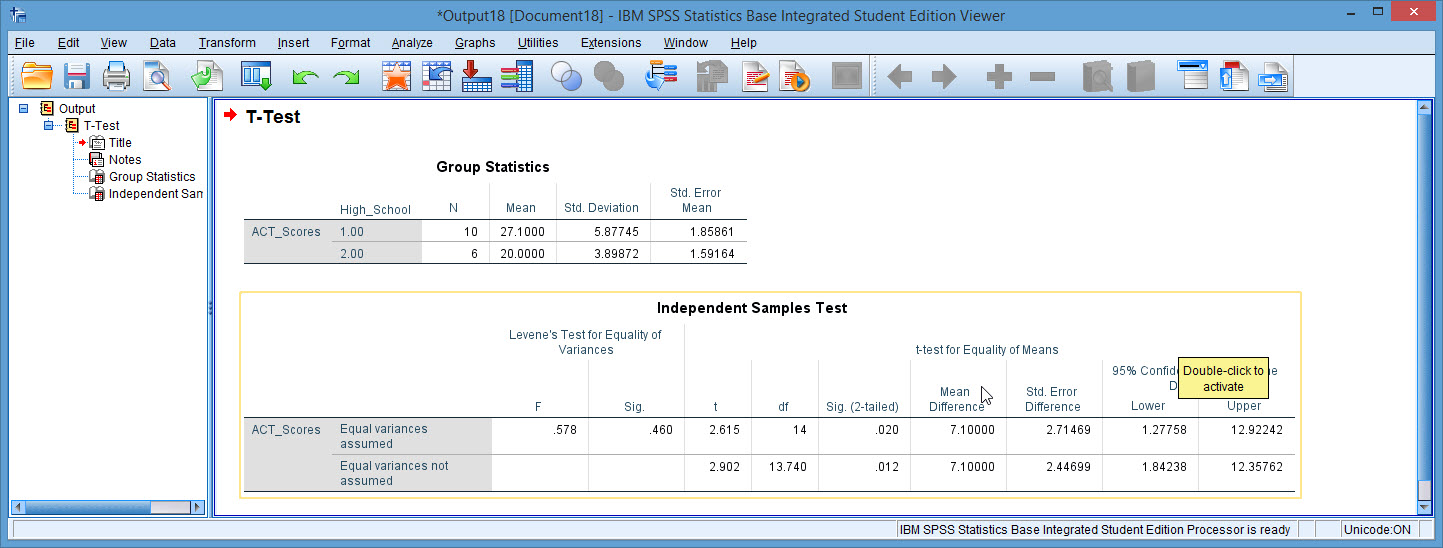Click the Open file folder icon
Image resolution: width=1443 pixels, height=548 pixels.
(x=36, y=76)
